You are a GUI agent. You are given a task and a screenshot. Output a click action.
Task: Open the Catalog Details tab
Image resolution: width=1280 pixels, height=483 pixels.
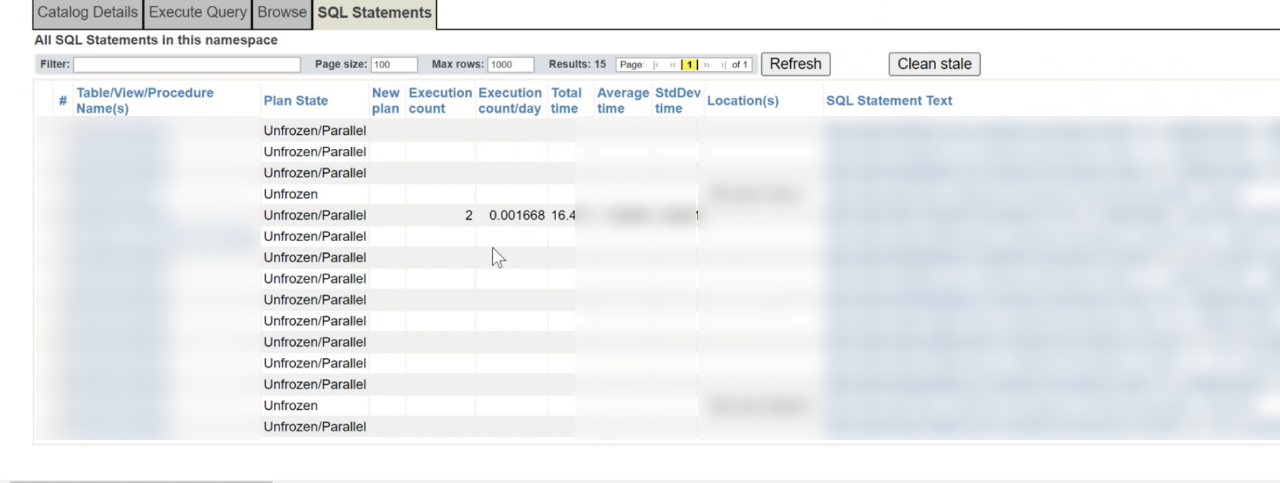tap(88, 14)
